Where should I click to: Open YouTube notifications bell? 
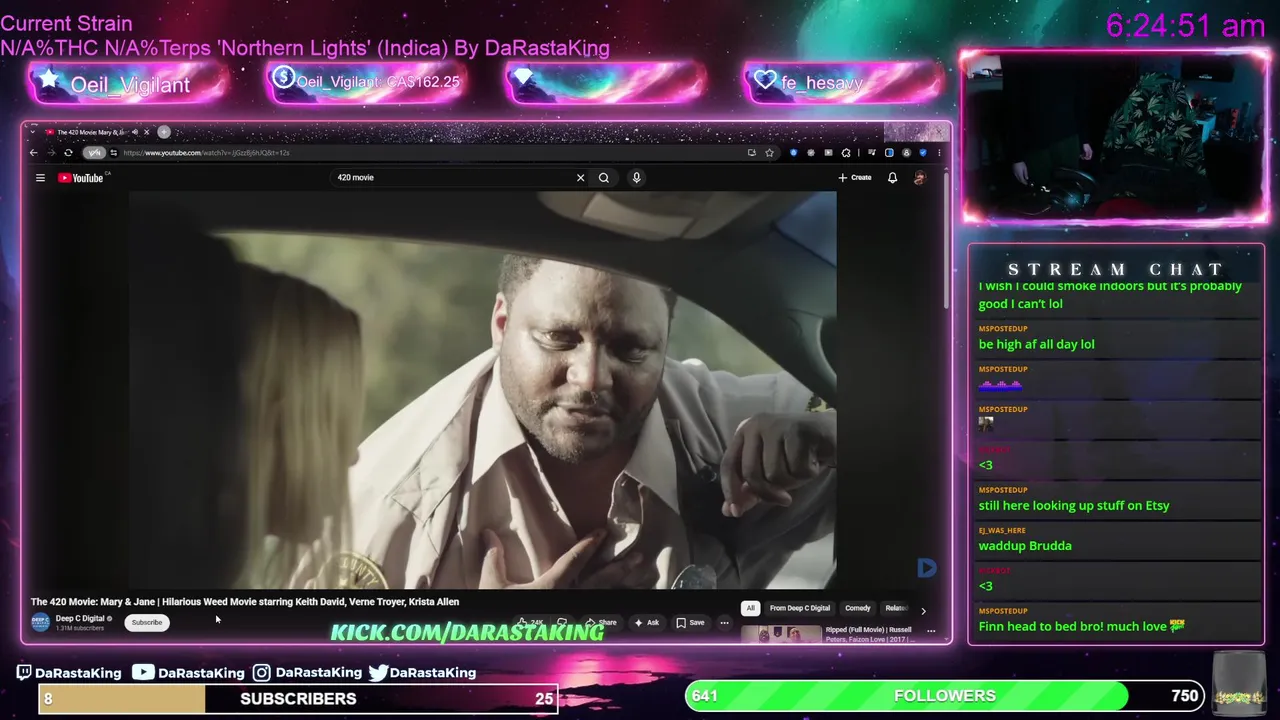(892, 178)
